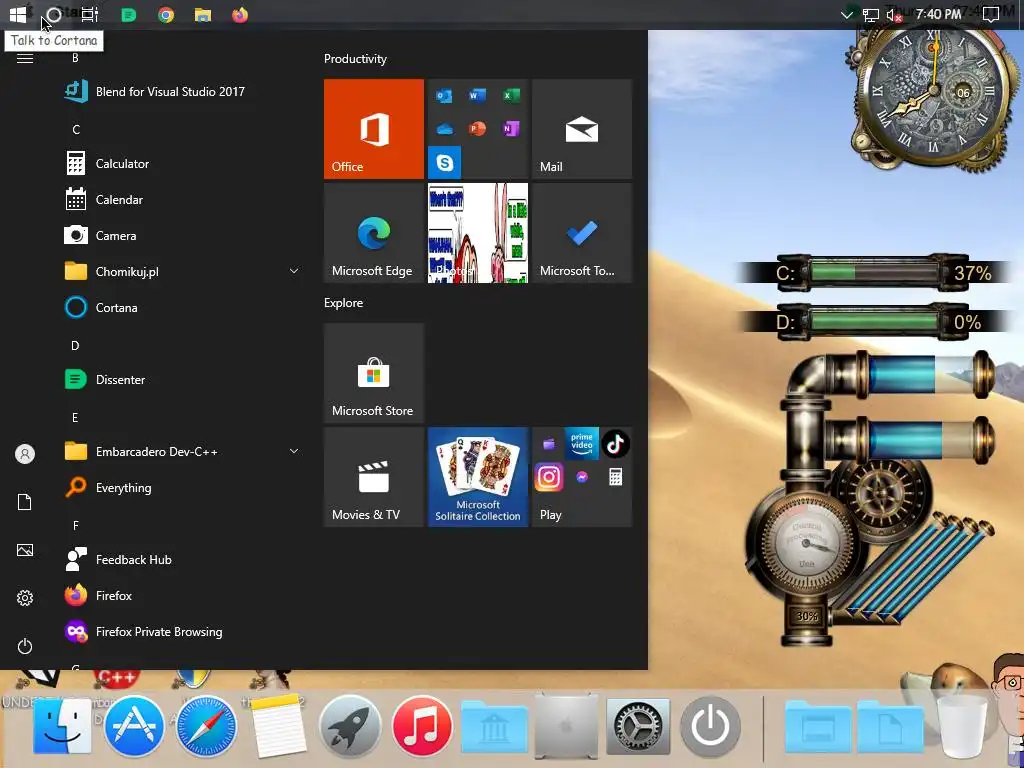Image resolution: width=1024 pixels, height=768 pixels.
Task: Launch Firefox from the taskbar
Action: click(240, 14)
